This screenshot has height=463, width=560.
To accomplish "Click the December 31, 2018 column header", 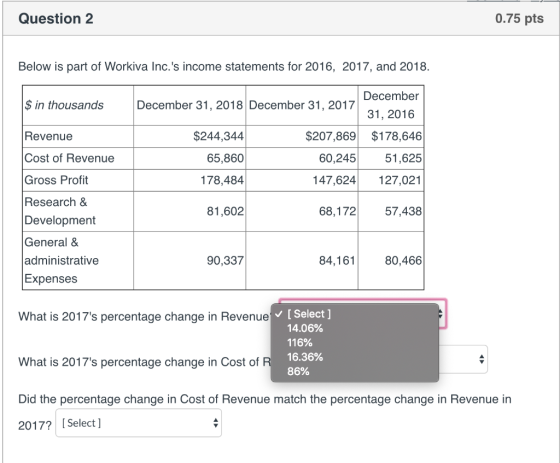I will [x=190, y=105].
